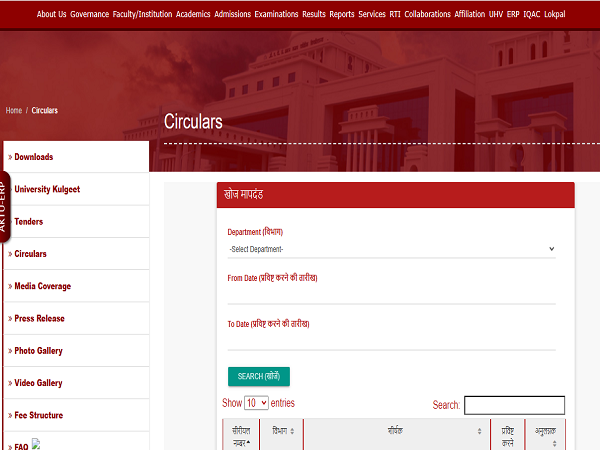Viewport: 600px width, 450px height.
Task: Open Lokpal in the top navigation
Action: [555, 14]
